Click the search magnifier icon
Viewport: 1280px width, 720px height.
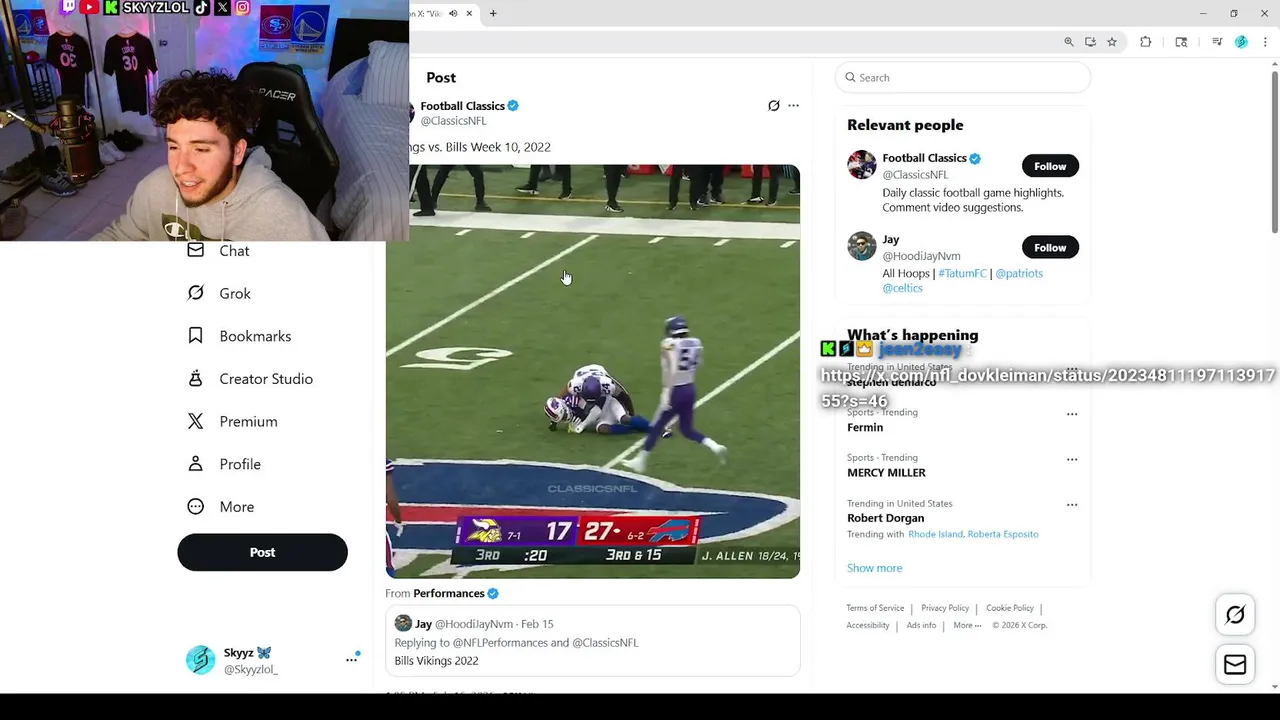850,77
